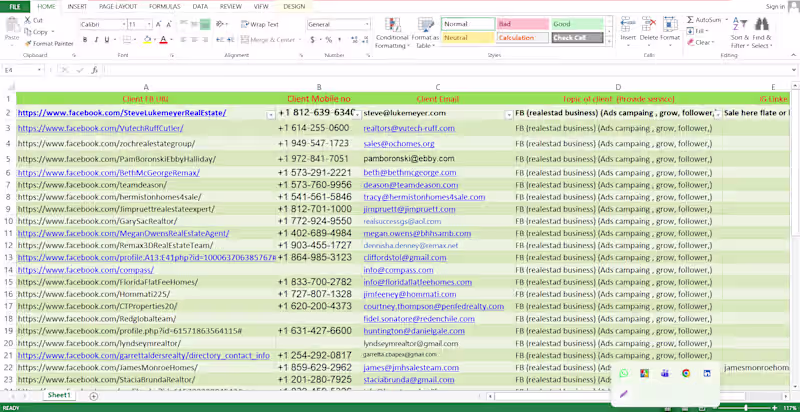Image resolution: width=800 pixels, height=412 pixels.
Task: Open the sales@ochomes.org email link
Action: [399, 144]
